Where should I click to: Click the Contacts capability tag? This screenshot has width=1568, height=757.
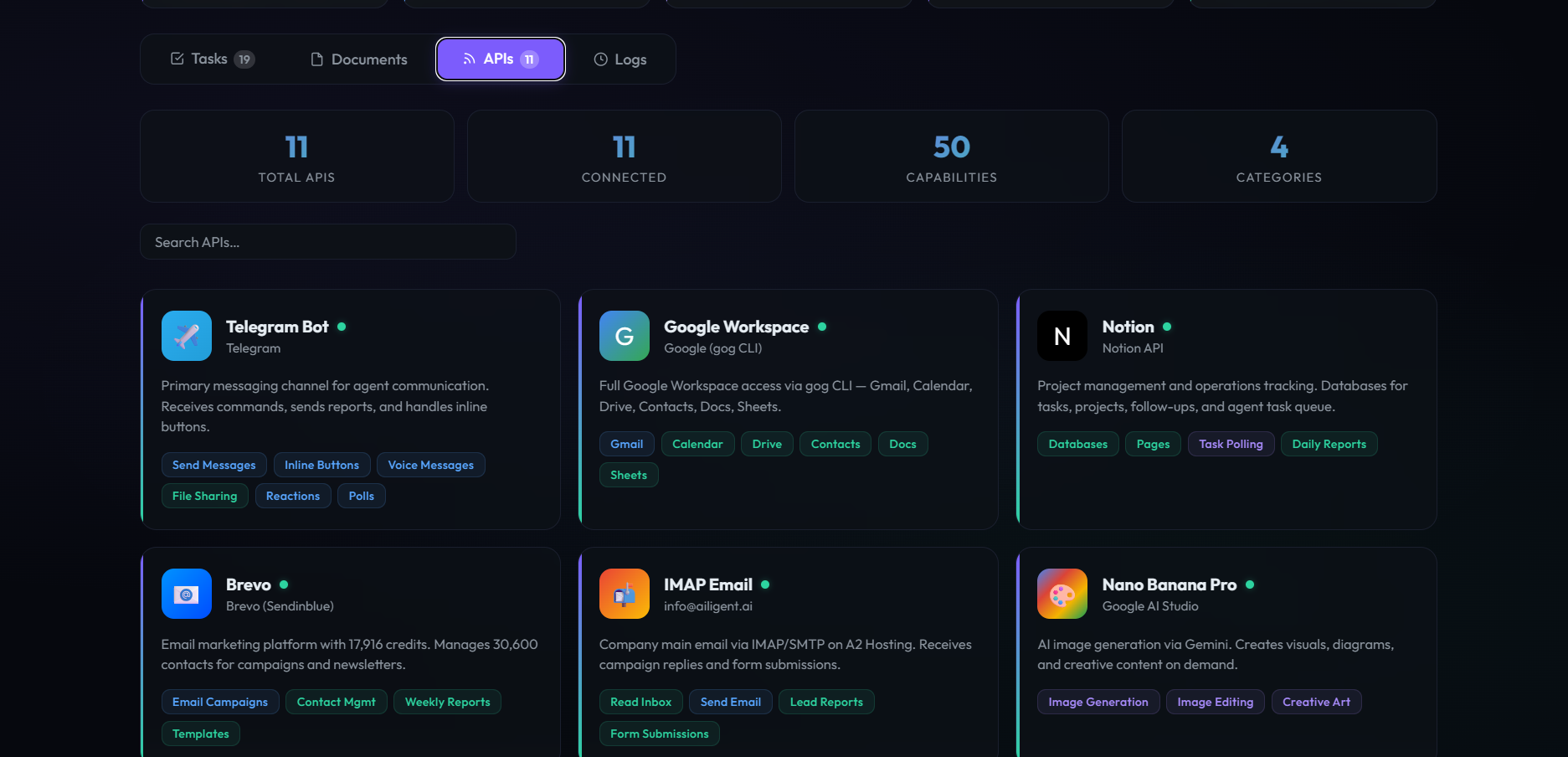tap(835, 444)
